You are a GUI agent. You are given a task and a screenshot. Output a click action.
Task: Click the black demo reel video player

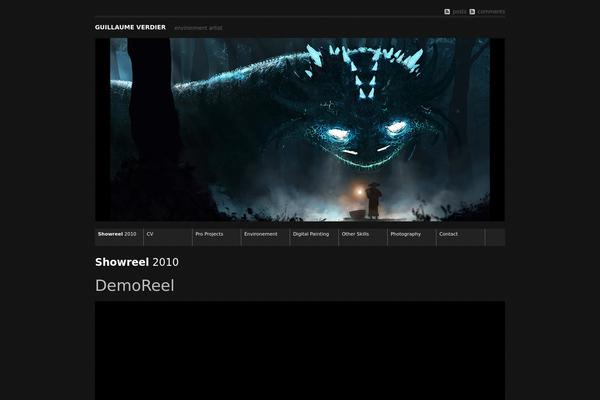tap(300, 350)
